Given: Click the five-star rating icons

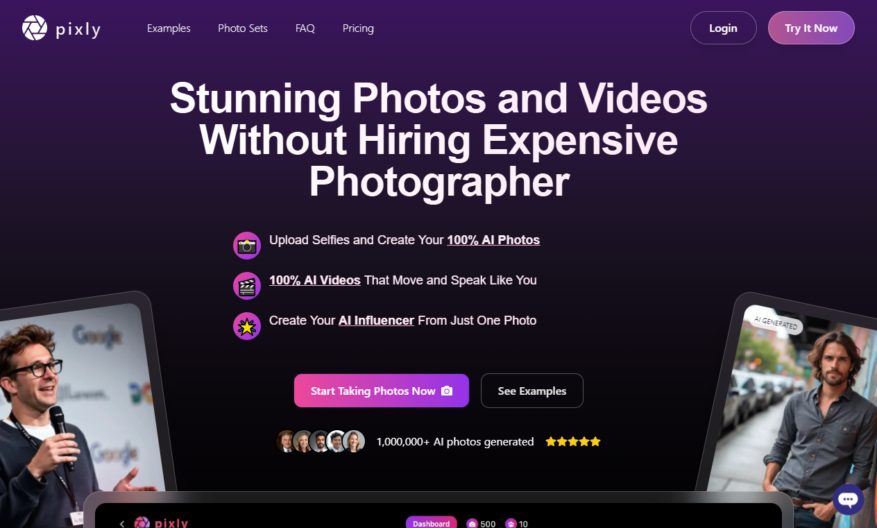Looking at the screenshot, I should pos(573,441).
